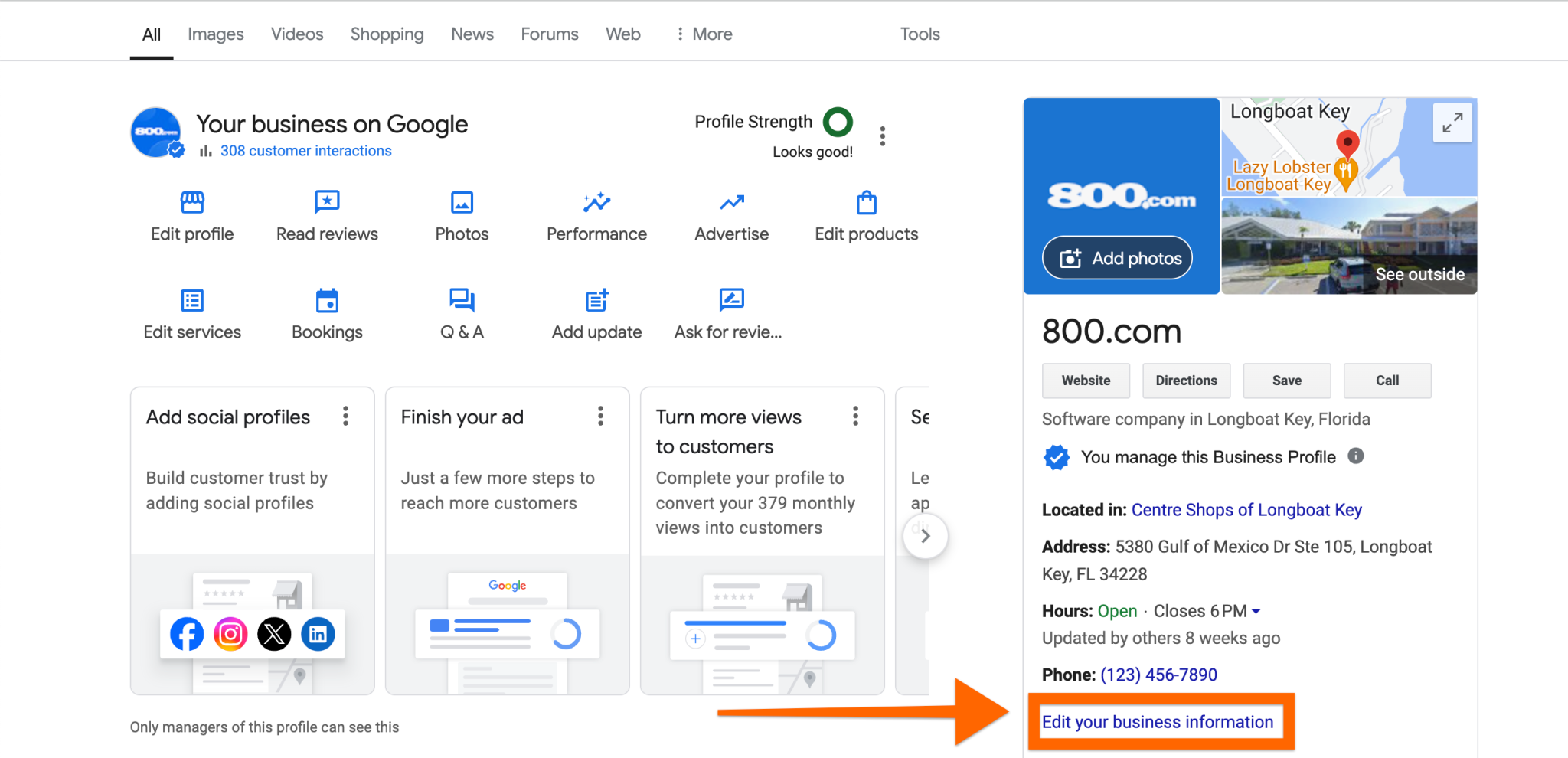
Task: Switch to the News tab
Action: (x=472, y=34)
